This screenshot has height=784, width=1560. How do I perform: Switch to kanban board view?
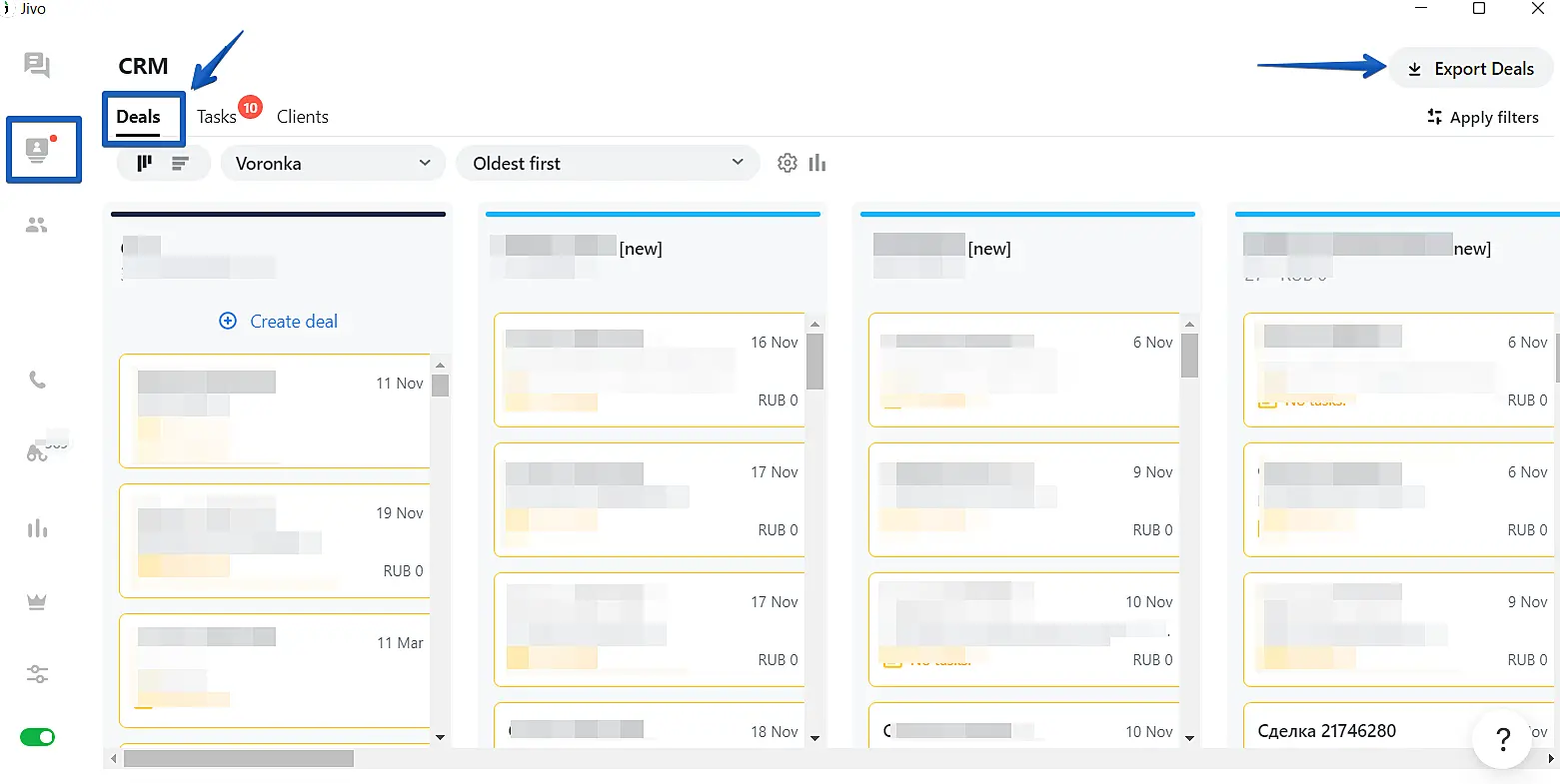(x=145, y=163)
